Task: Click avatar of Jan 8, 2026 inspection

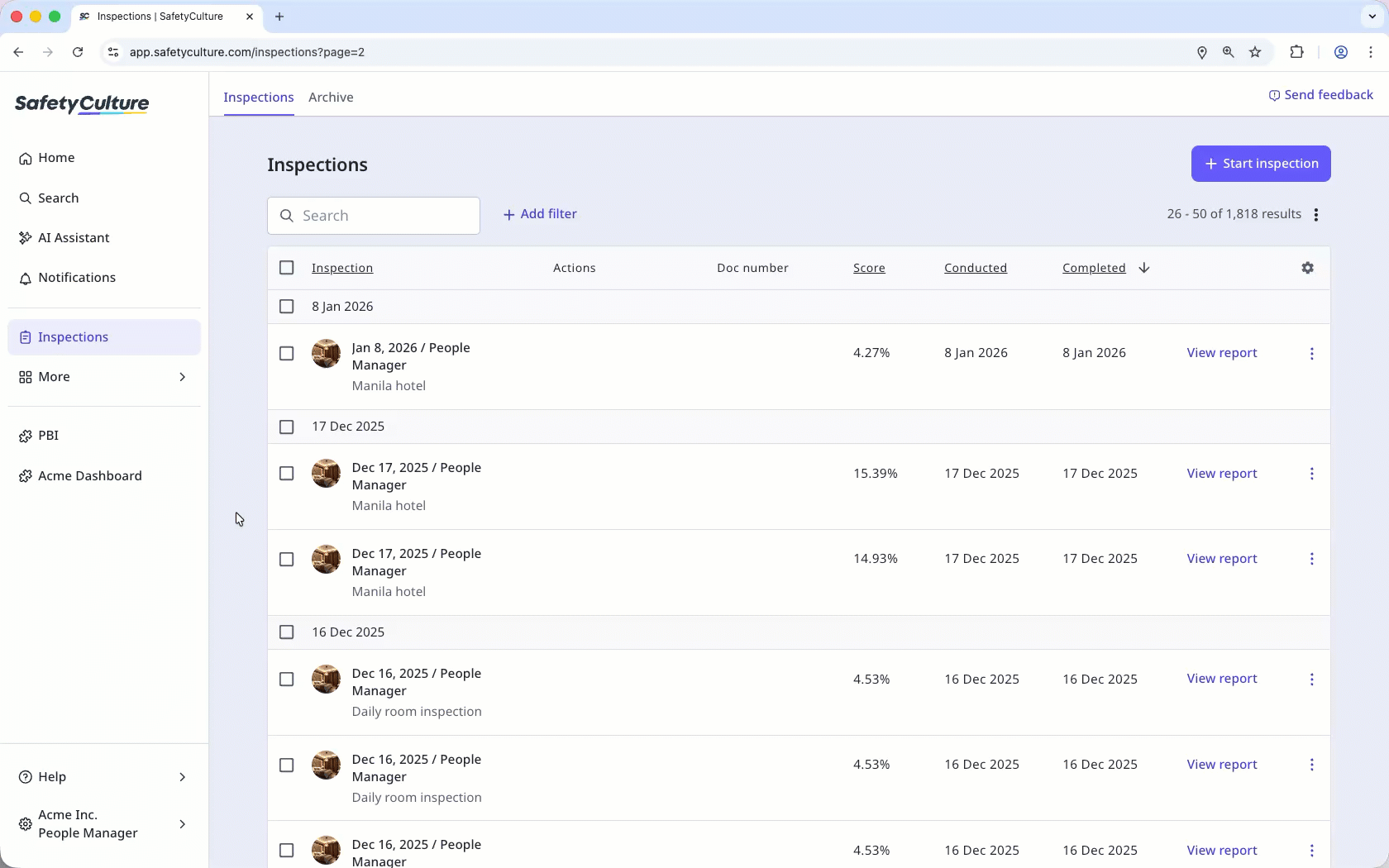Action: (326, 354)
